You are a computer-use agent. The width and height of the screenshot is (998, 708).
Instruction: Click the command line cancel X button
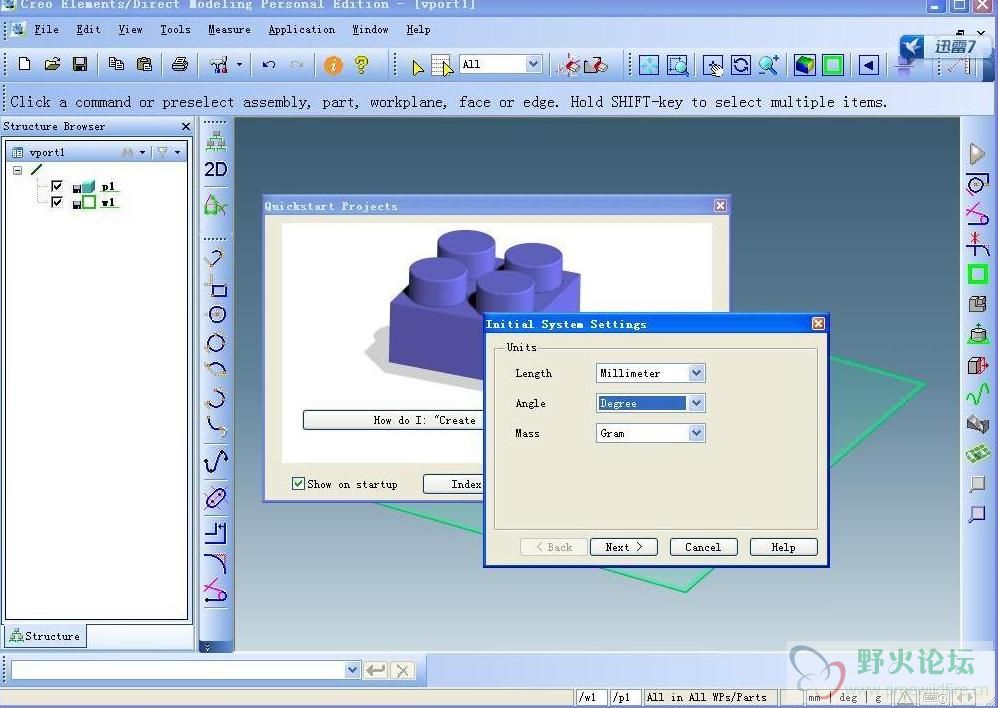coord(402,670)
